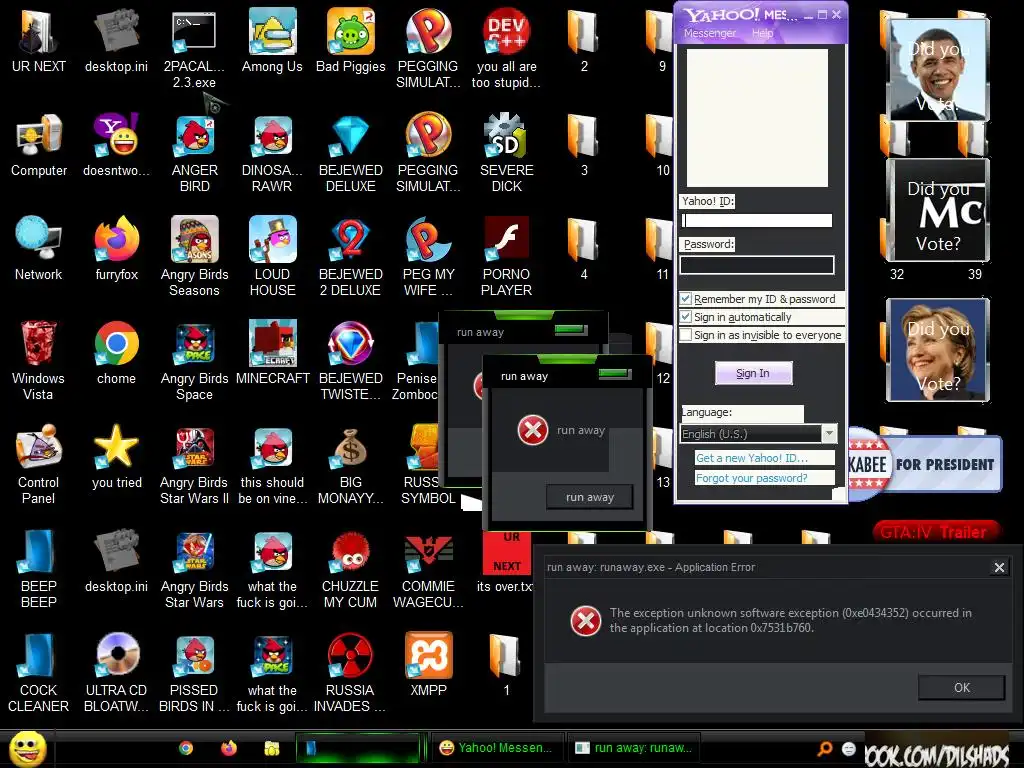
Task: Open Firefox from the taskbar quick launch
Action: tap(229, 748)
